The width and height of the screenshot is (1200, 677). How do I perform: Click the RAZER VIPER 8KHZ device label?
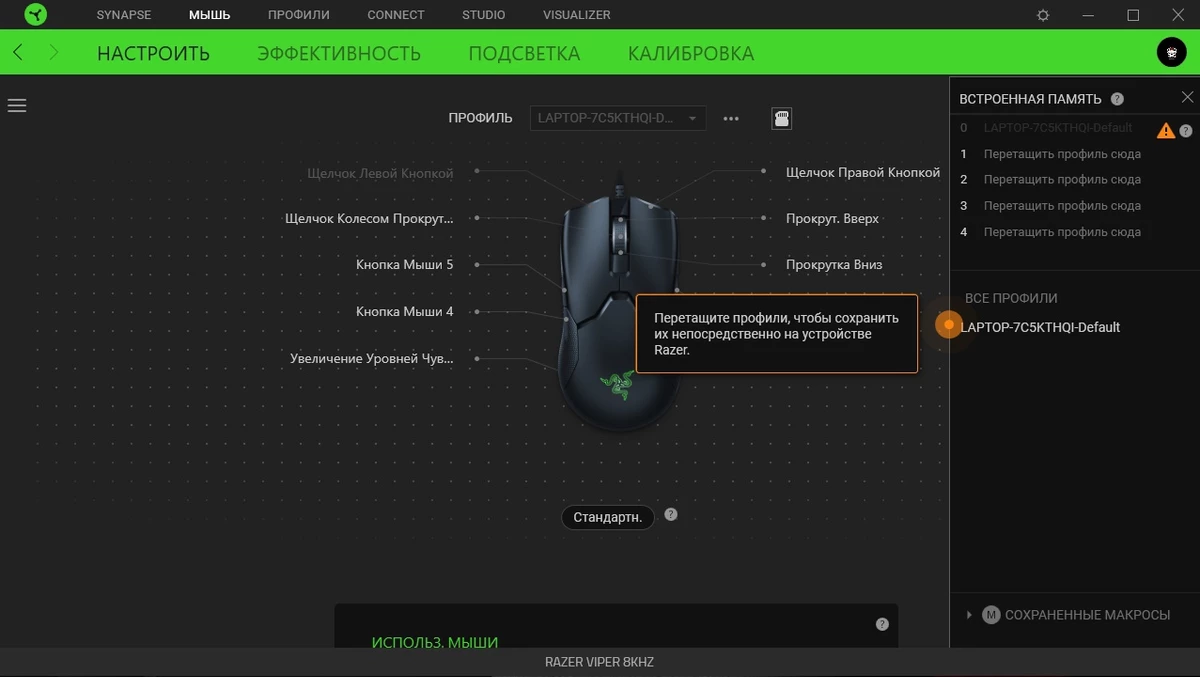point(599,662)
